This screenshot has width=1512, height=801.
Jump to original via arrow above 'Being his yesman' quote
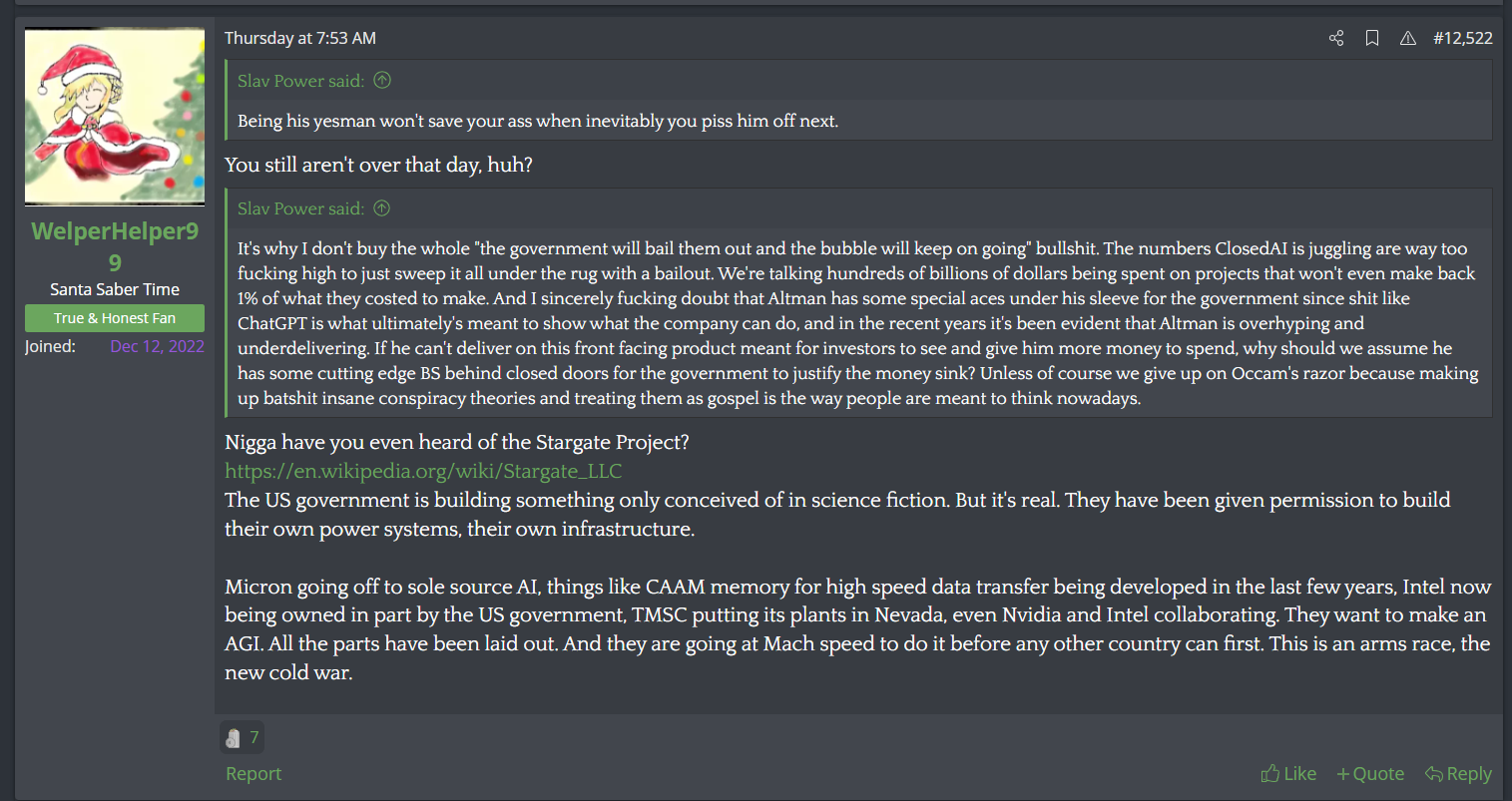click(x=382, y=81)
